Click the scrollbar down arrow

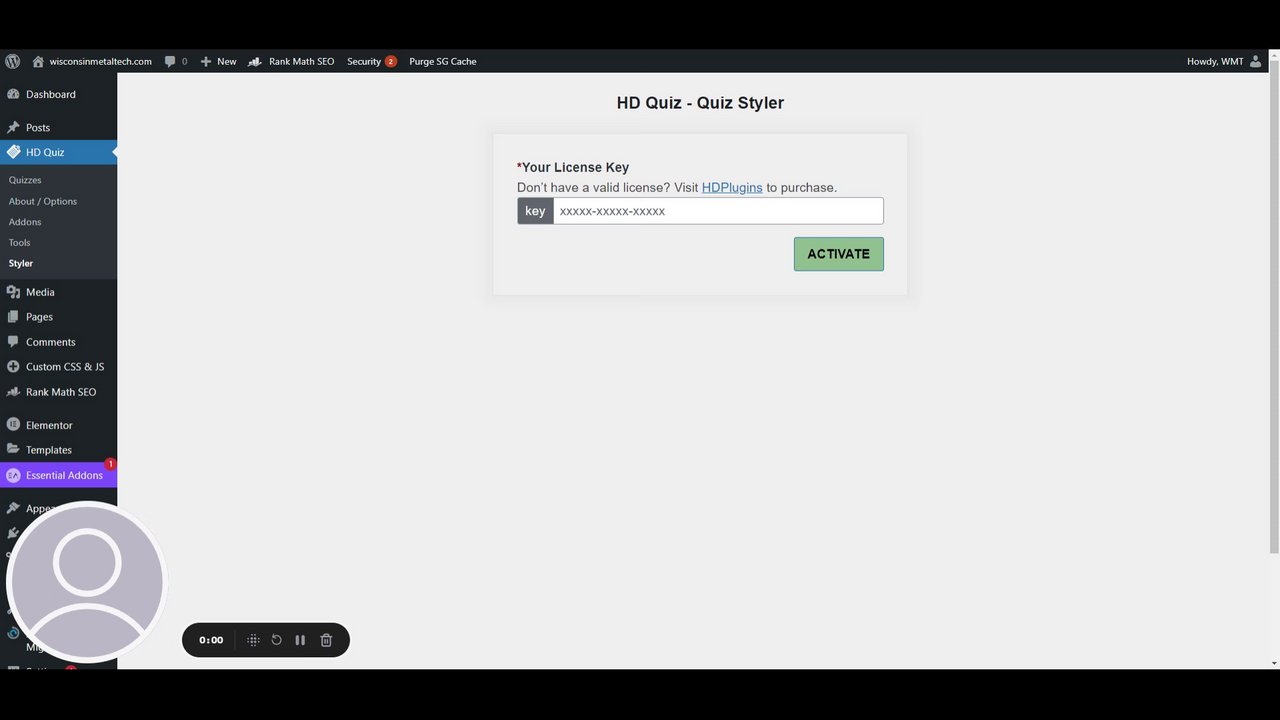click(x=1274, y=663)
